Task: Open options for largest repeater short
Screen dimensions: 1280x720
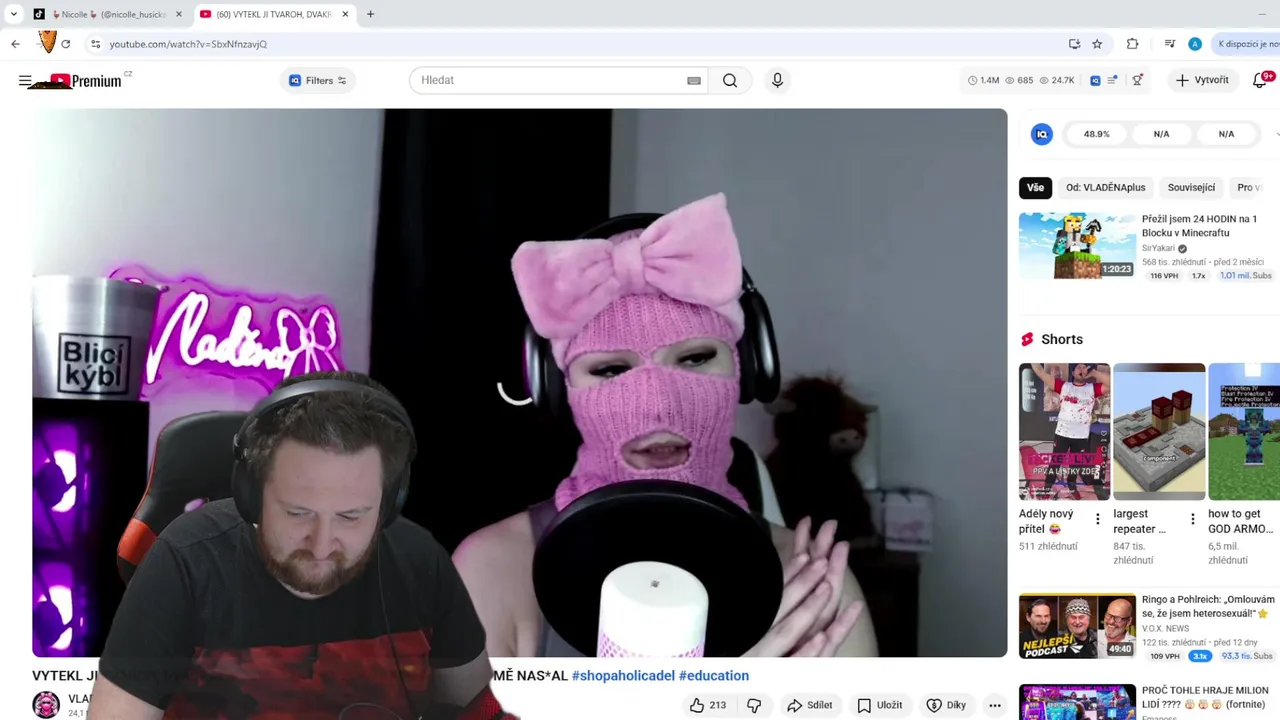Action: coord(1192,519)
